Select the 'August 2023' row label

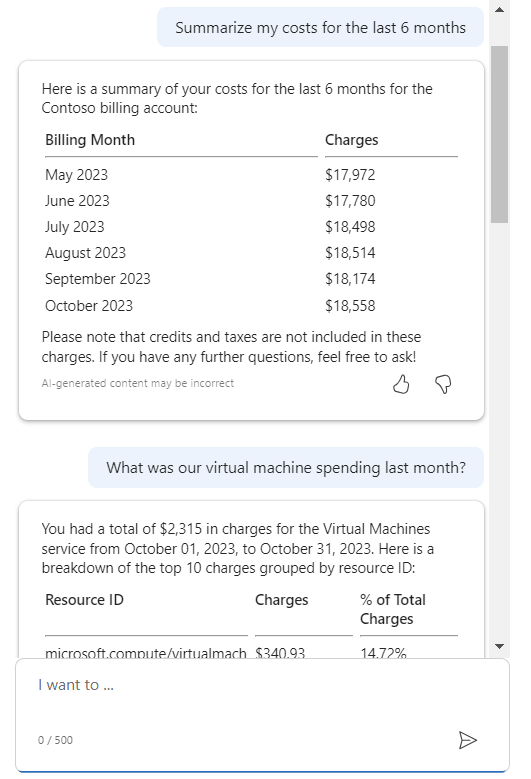coord(85,253)
